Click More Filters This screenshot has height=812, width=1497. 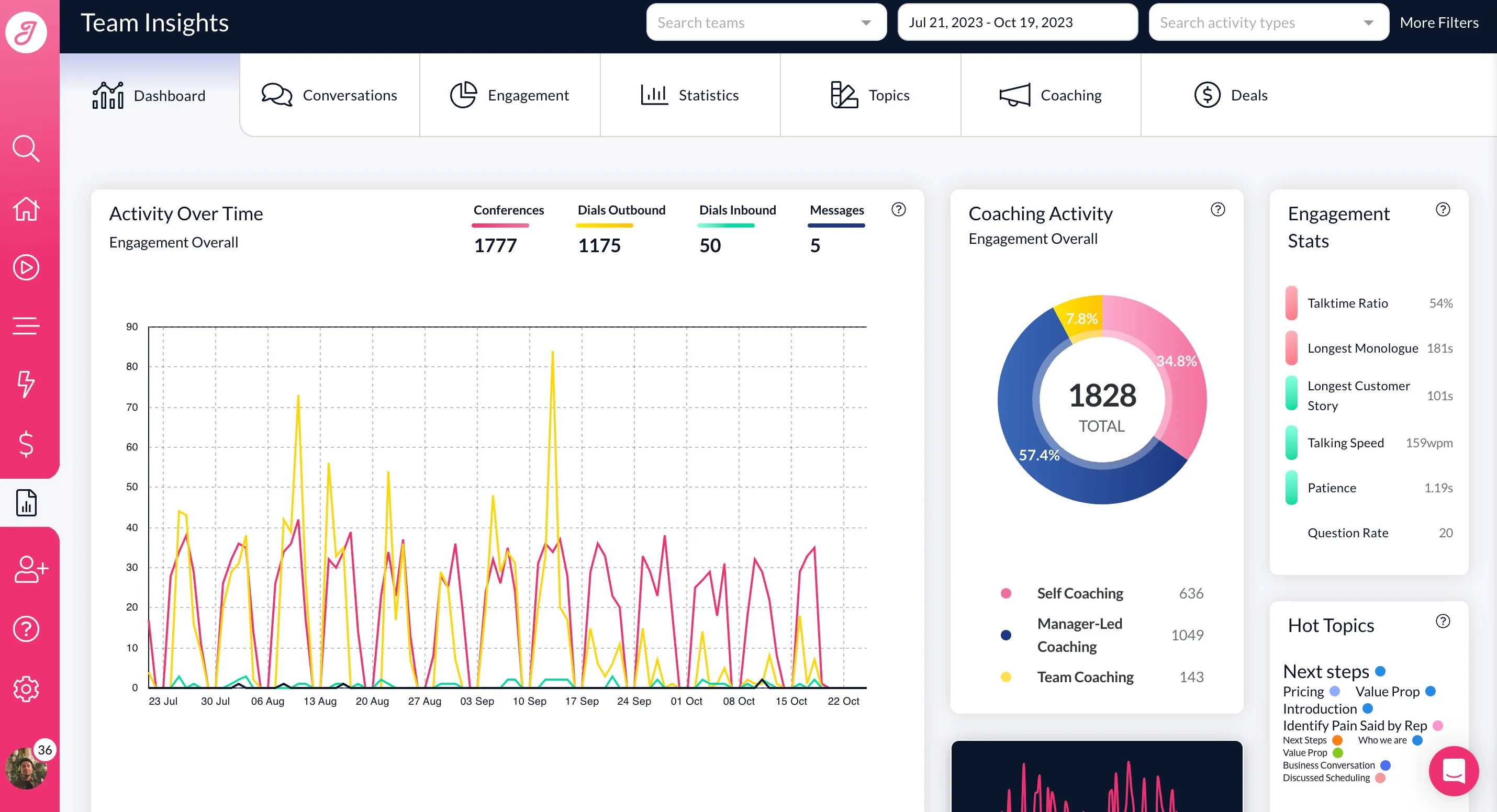pyautogui.click(x=1439, y=22)
